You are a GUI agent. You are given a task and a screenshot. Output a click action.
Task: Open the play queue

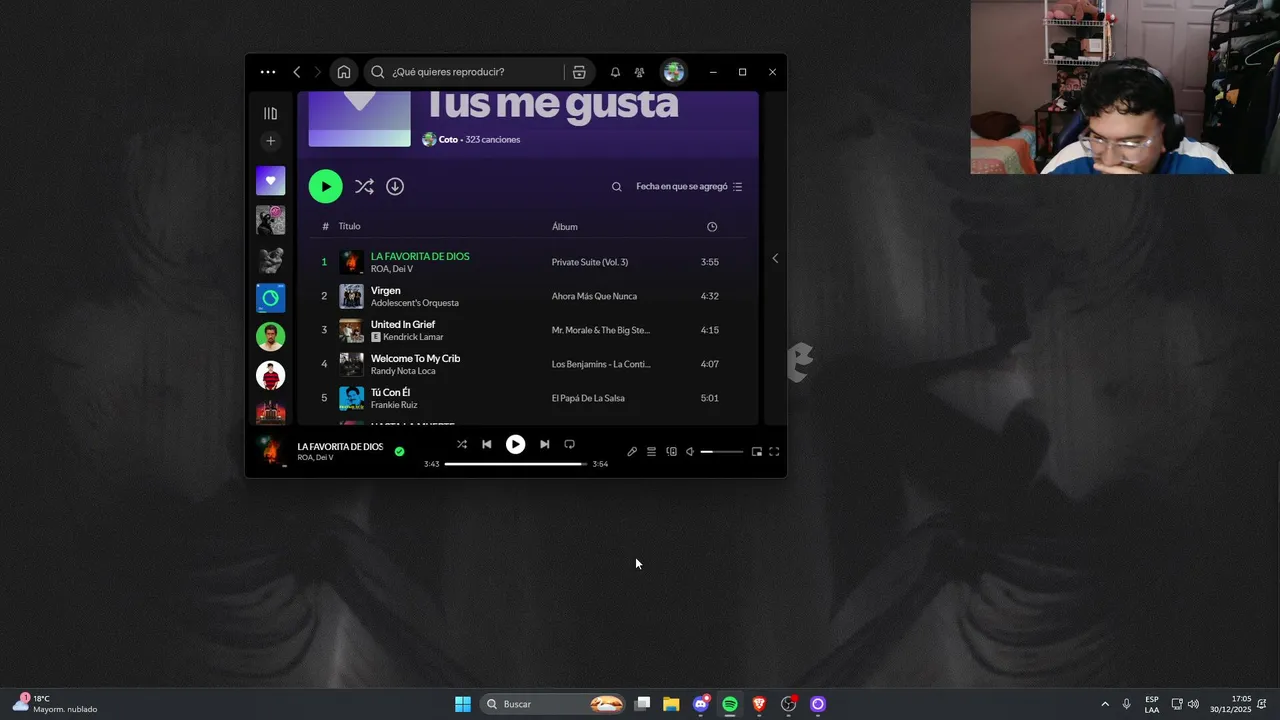point(651,452)
